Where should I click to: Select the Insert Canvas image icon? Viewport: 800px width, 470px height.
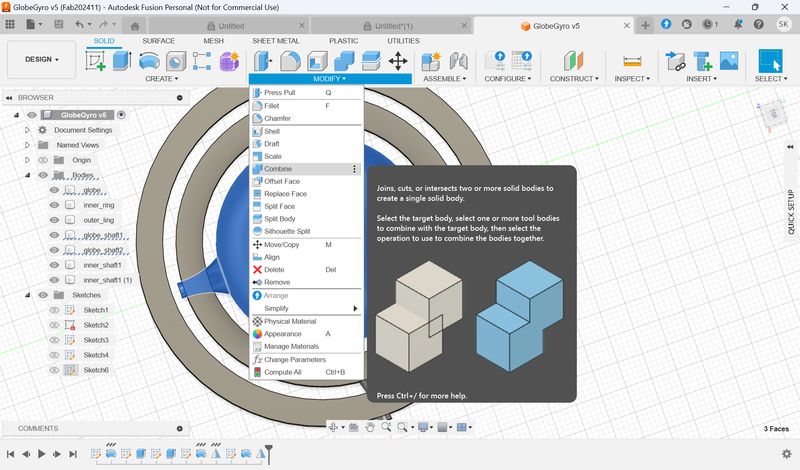pyautogui.click(x=729, y=61)
